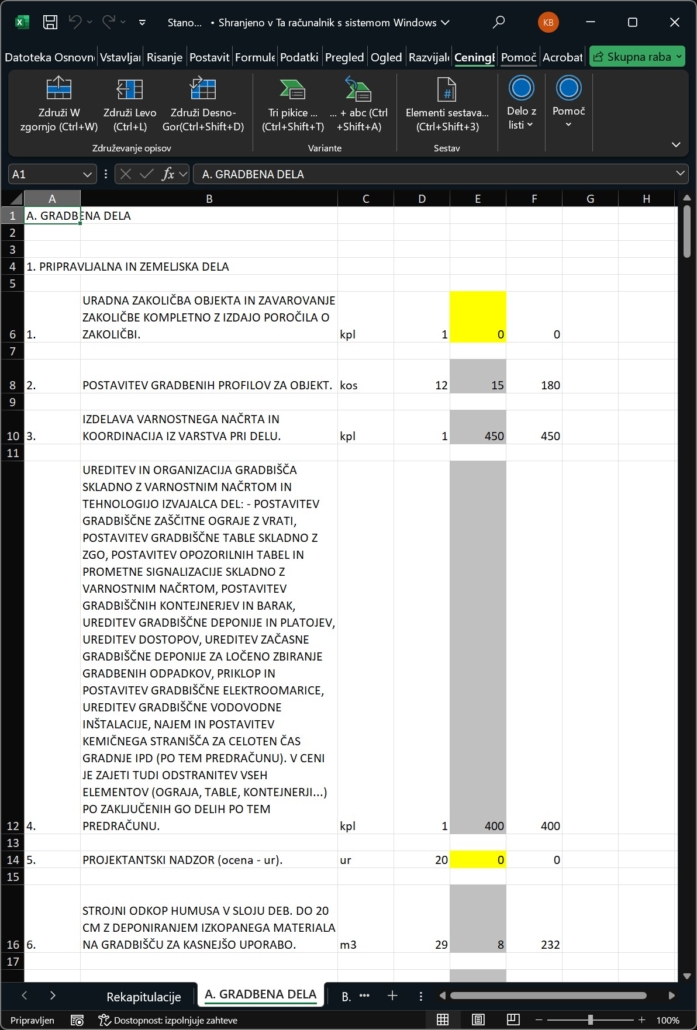Click Združi Desno-Gor merge icon
The height and width of the screenshot is (1030, 697).
204,89
